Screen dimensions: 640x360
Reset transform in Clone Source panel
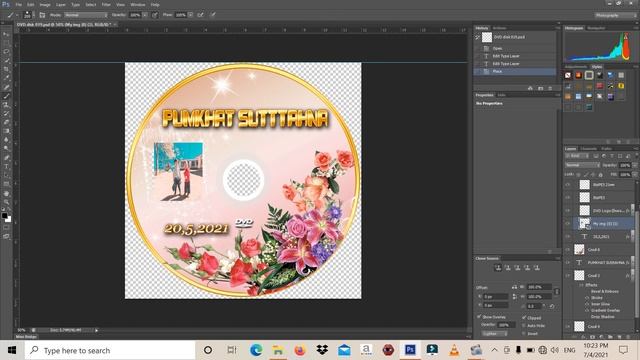click(552, 306)
